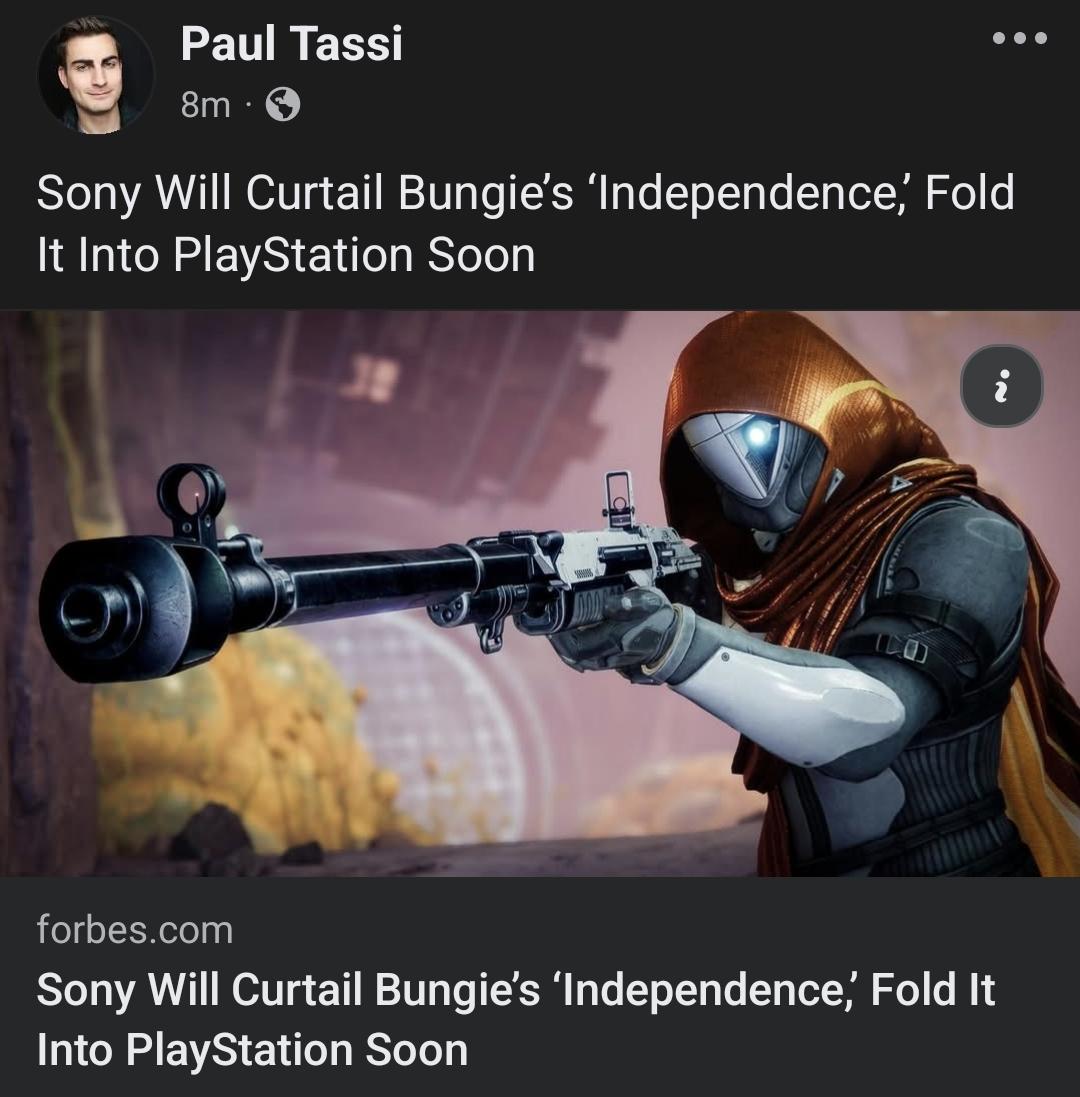Click 'PlayStation Soon' in the post caption
1080x1097 pixels.
click(354, 255)
